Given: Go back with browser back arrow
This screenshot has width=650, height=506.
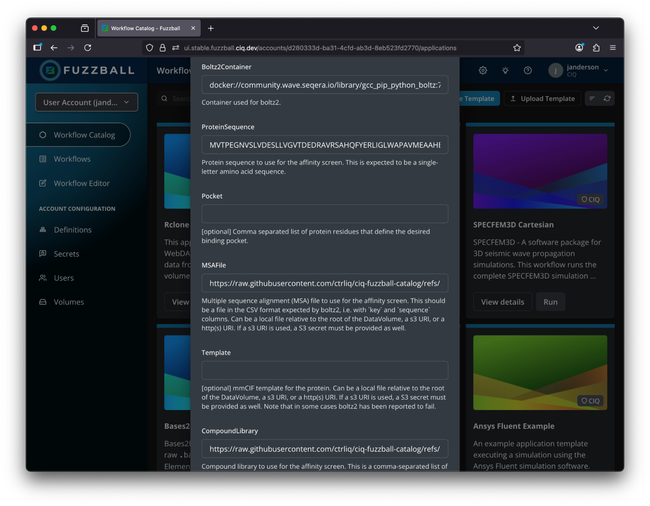Looking at the screenshot, I should pos(54,48).
